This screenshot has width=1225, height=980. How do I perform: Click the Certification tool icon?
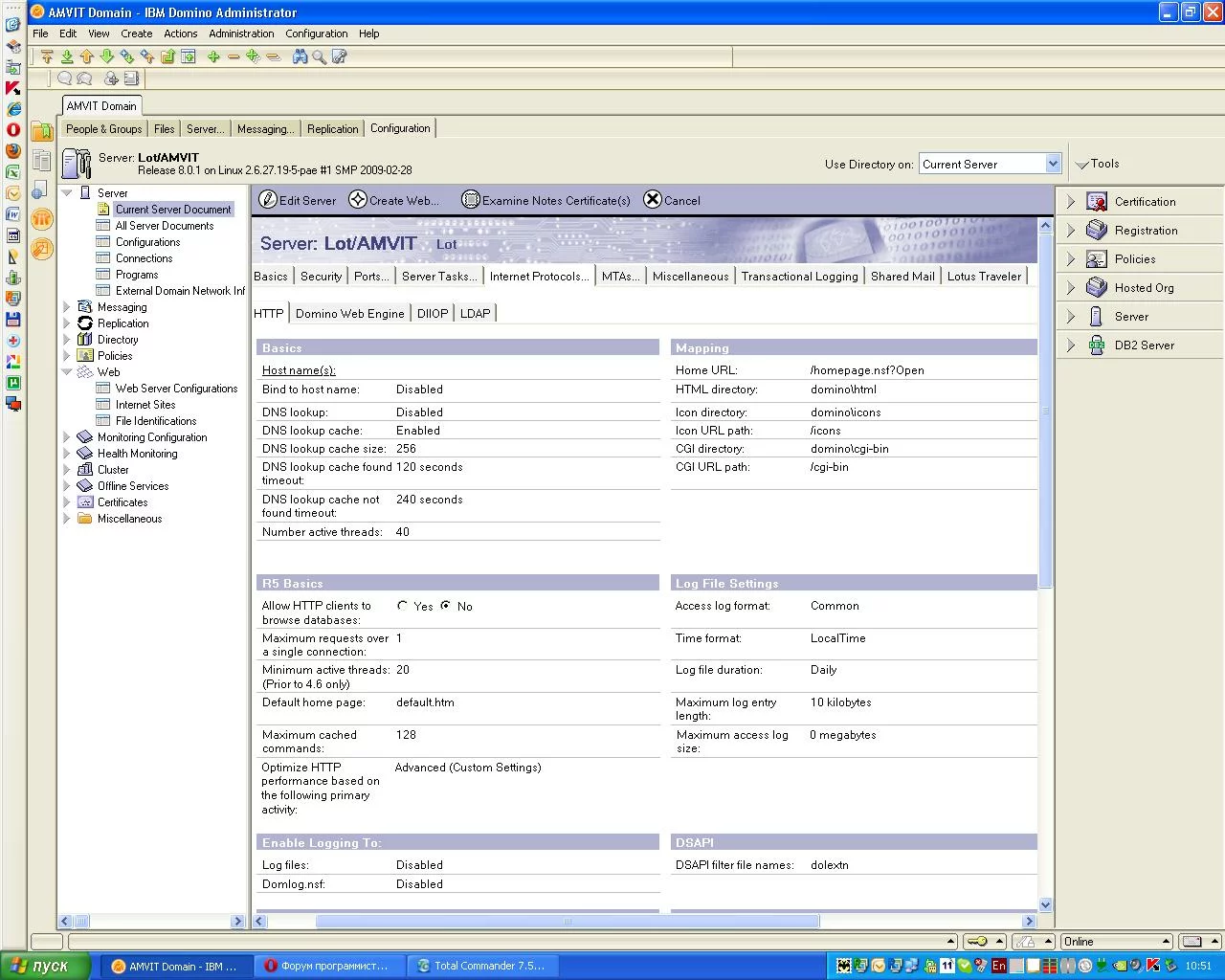pyautogui.click(x=1097, y=202)
